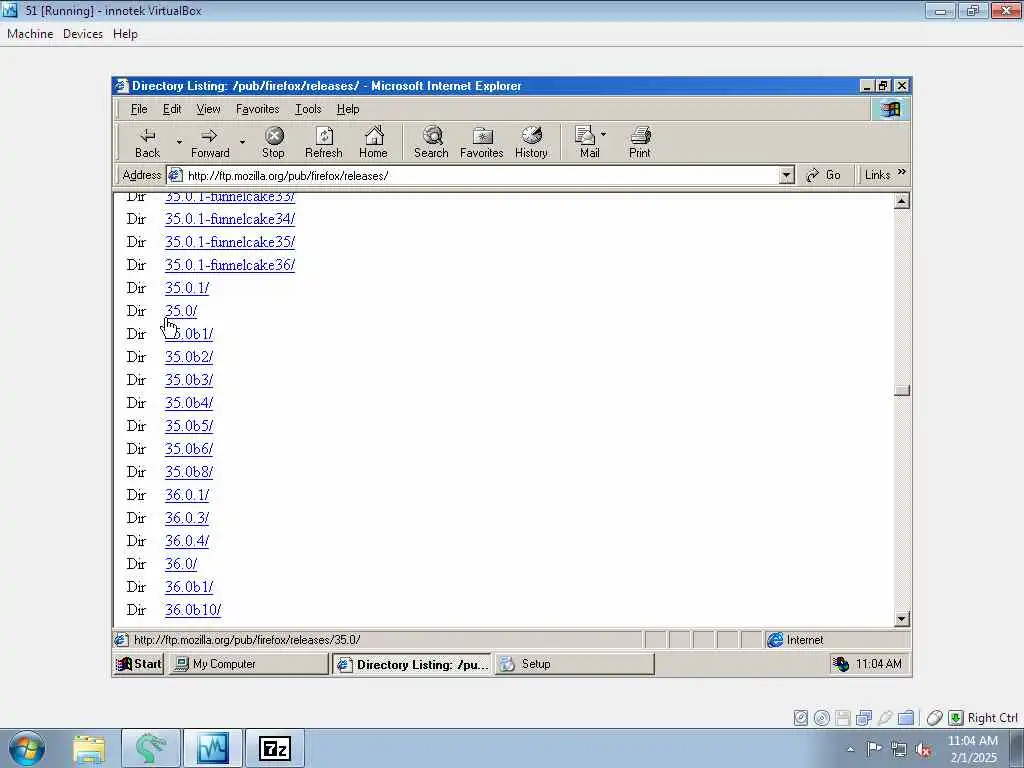Click the scrollbar down arrow
The width and height of the screenshot is (1024, 768).
tap(902, 618)
